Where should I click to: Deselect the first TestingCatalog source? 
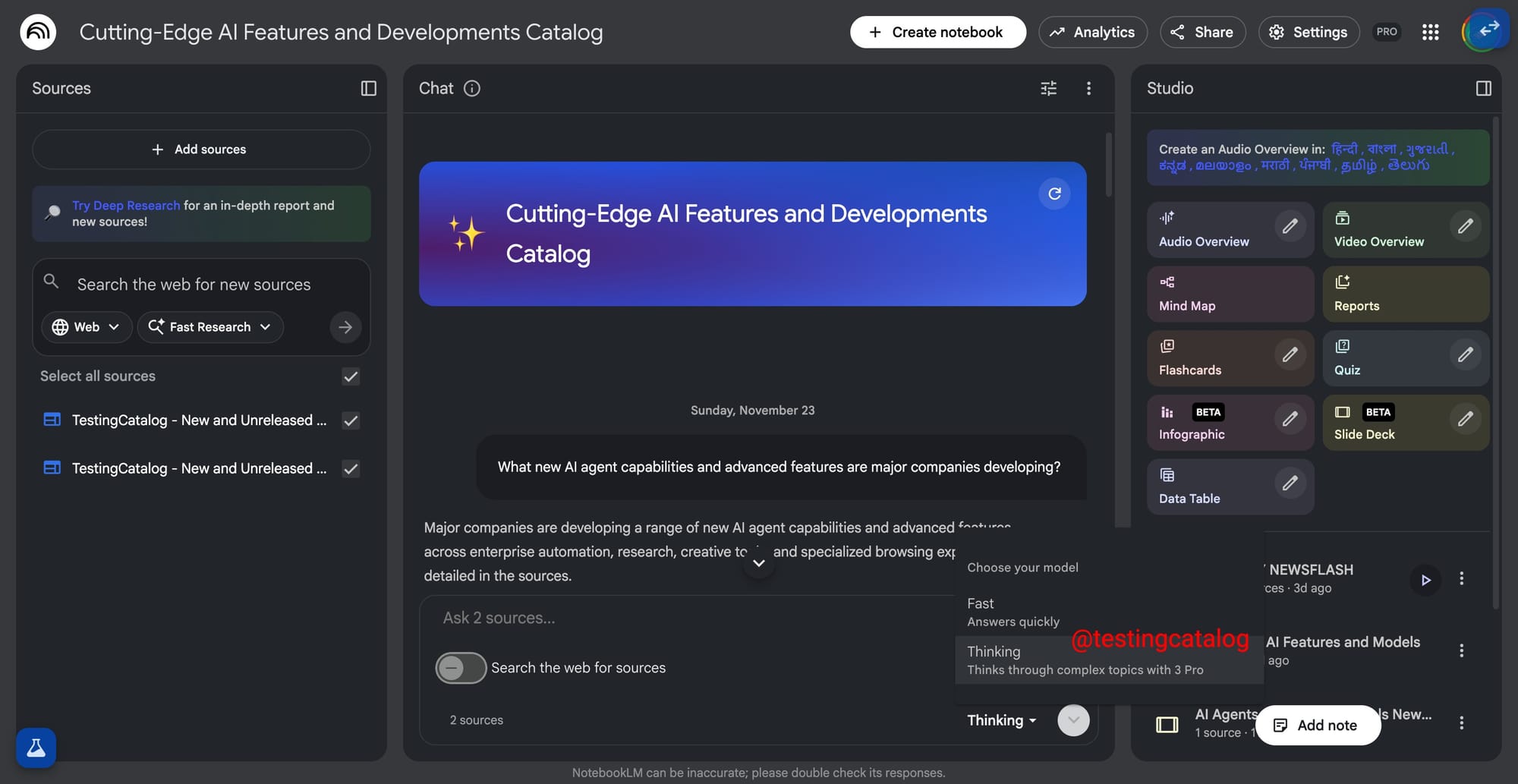coord(350,420)
